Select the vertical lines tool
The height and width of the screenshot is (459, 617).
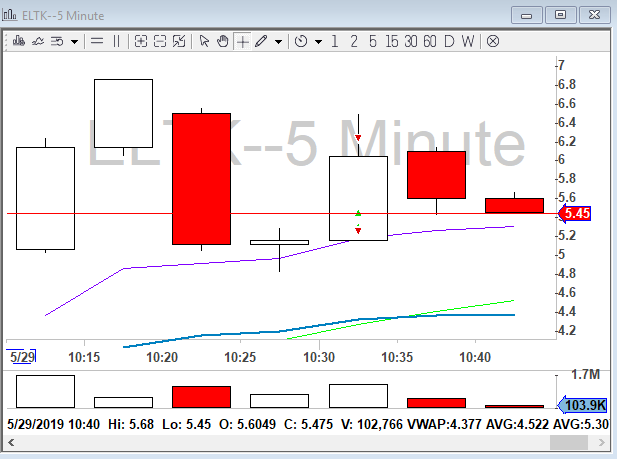[x=116, y=41]
